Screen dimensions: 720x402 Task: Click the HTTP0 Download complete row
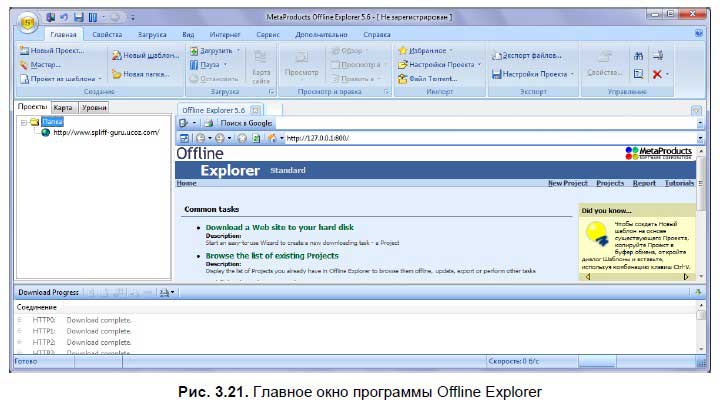(81, 320)
